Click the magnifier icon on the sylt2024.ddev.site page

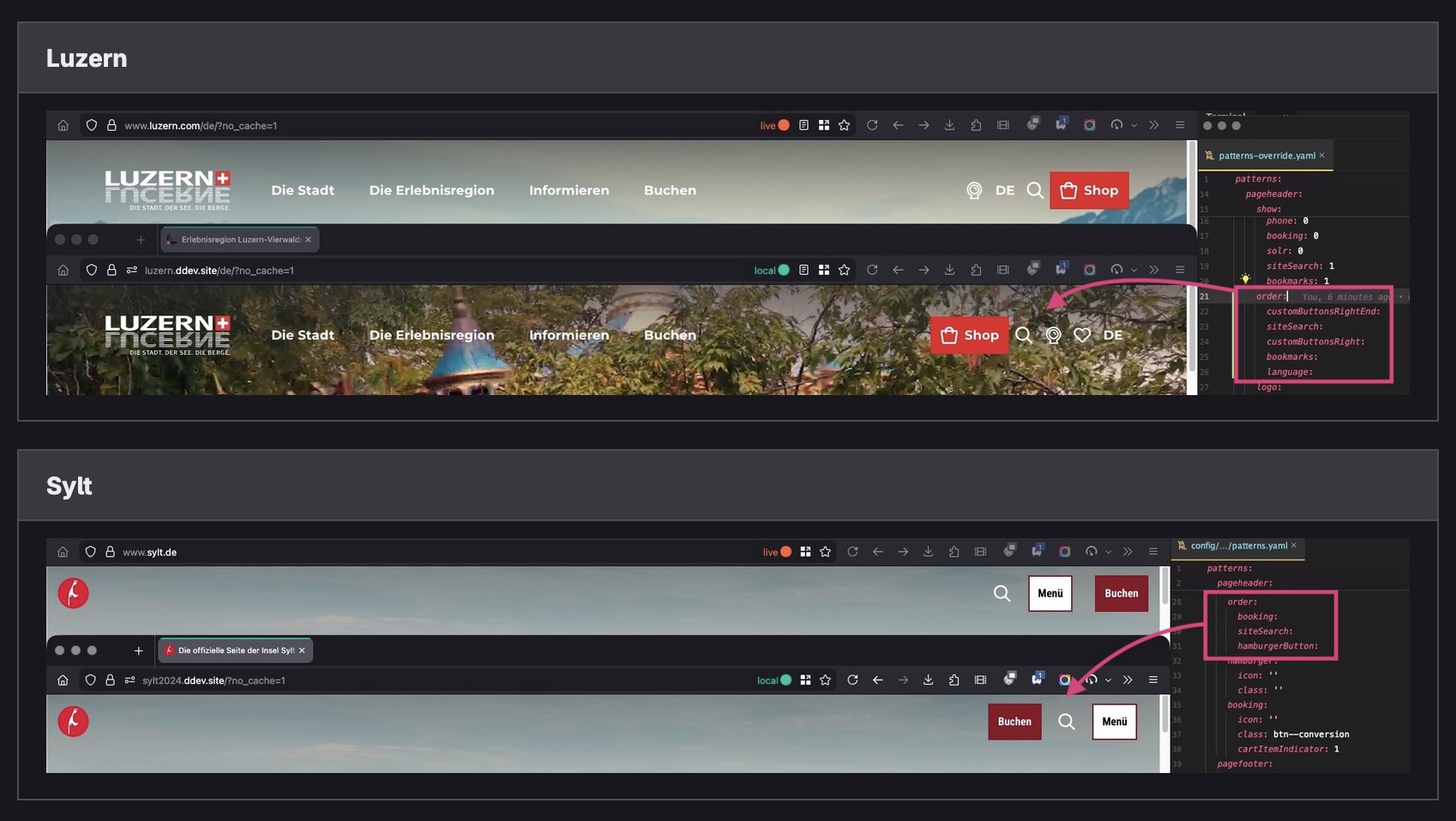coord(1066,722)
